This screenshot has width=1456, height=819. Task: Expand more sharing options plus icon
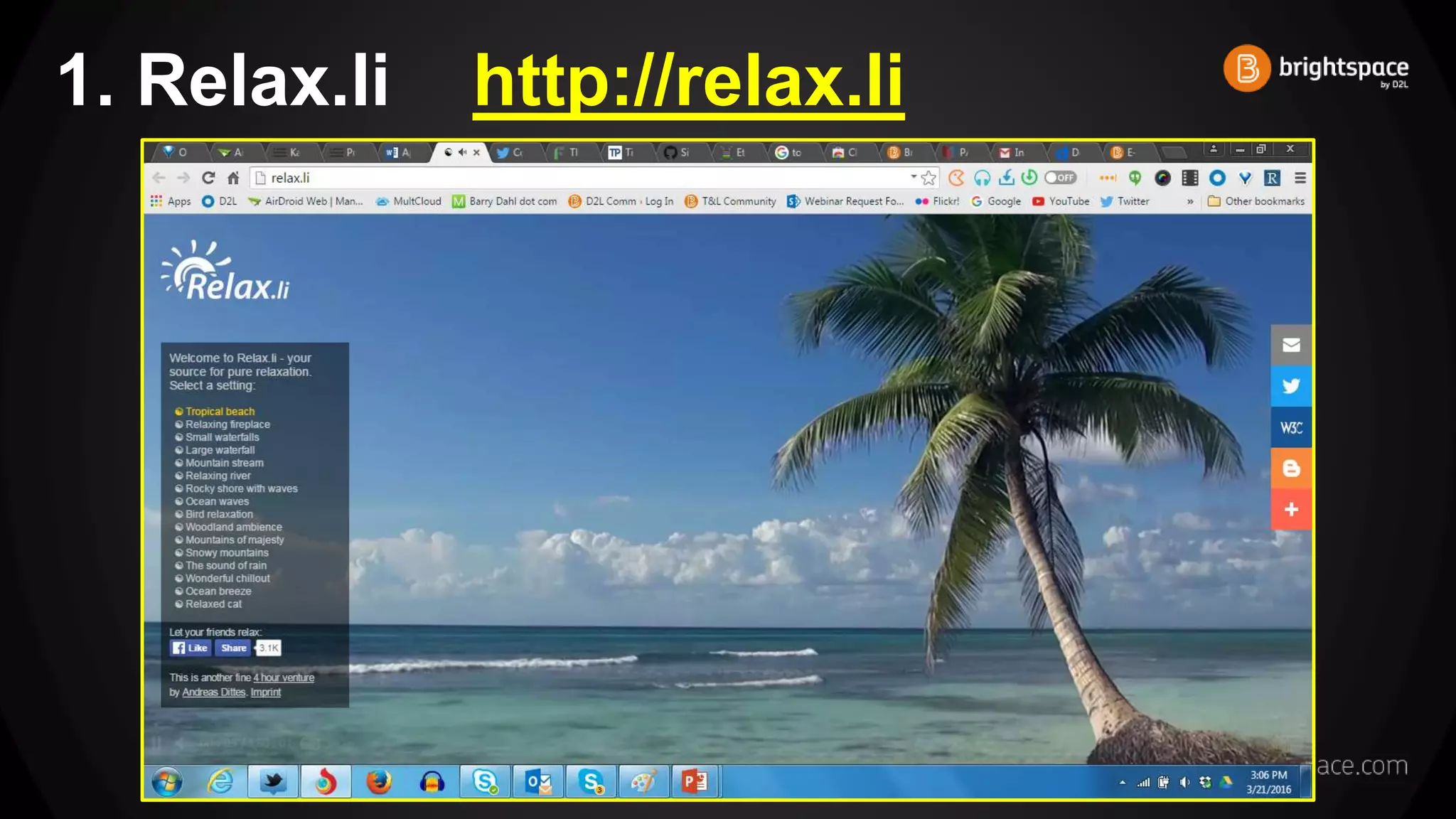1291,510
